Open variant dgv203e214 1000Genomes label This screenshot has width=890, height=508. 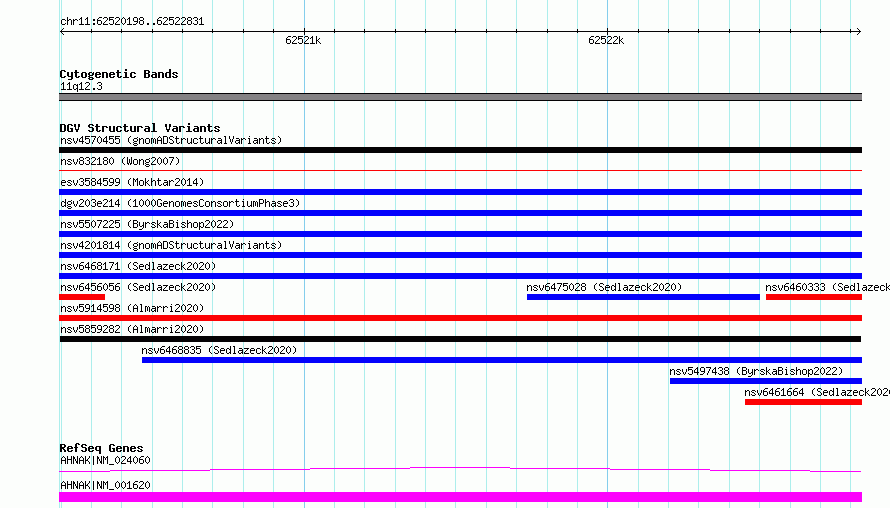180,203
